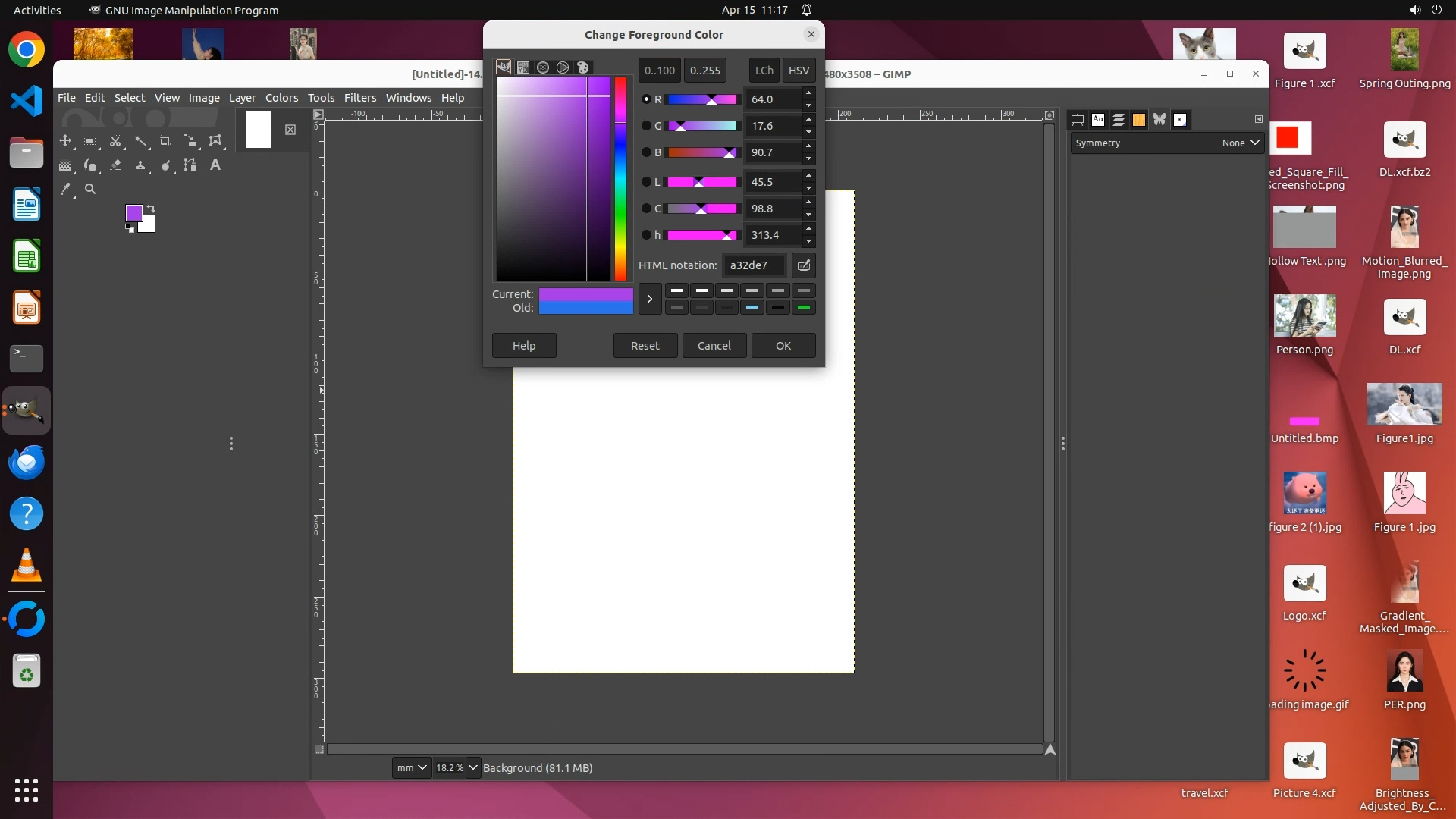This screenshot has width=1456, height=819.
Task: Pick the Fuzzy Select magic wand tool
Action: [140, 141]
